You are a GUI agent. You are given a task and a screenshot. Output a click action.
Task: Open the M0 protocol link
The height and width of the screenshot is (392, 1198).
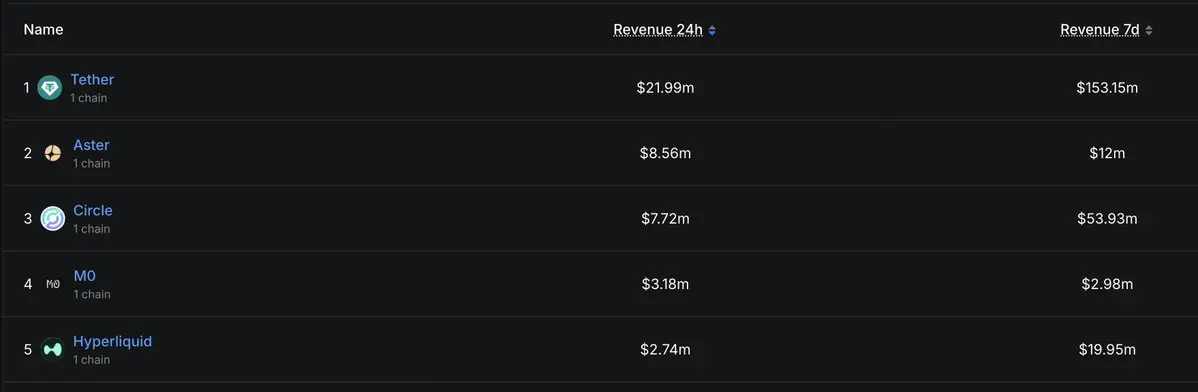[x=85, y=276]
